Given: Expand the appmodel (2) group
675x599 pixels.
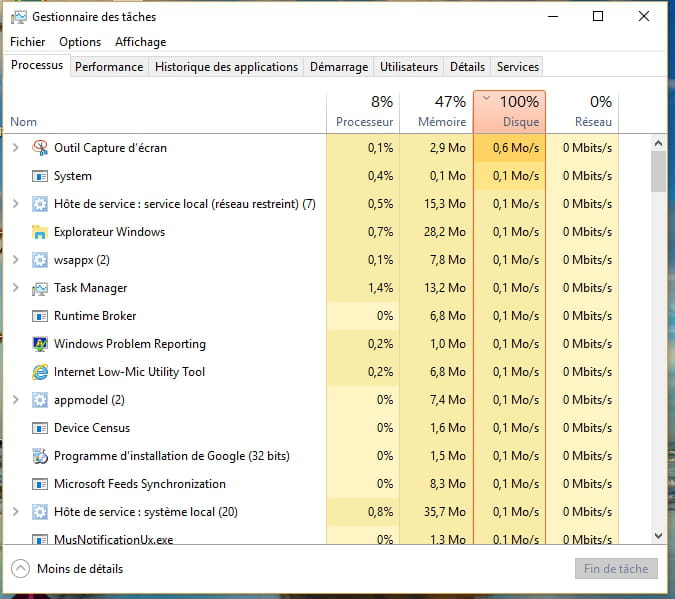Looking at the screenshot, I should click(x=15, y=400).
